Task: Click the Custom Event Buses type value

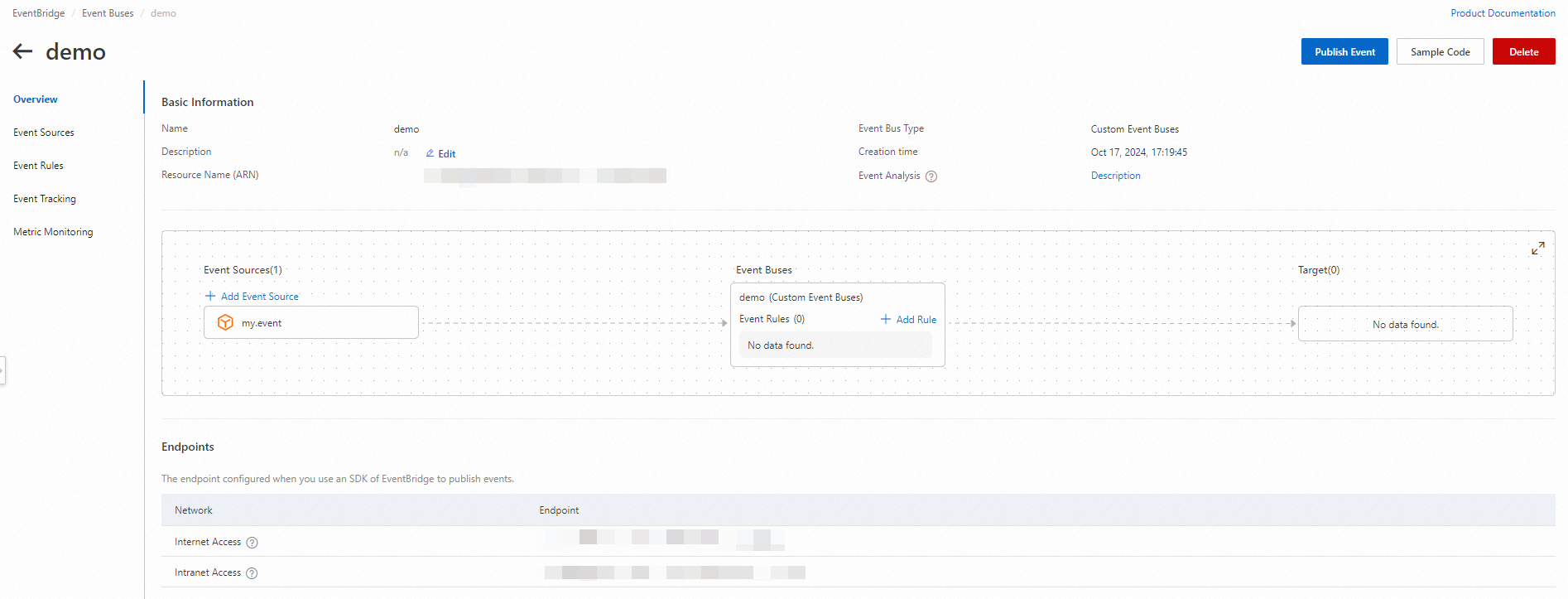Action: [x=1135, y=129]
